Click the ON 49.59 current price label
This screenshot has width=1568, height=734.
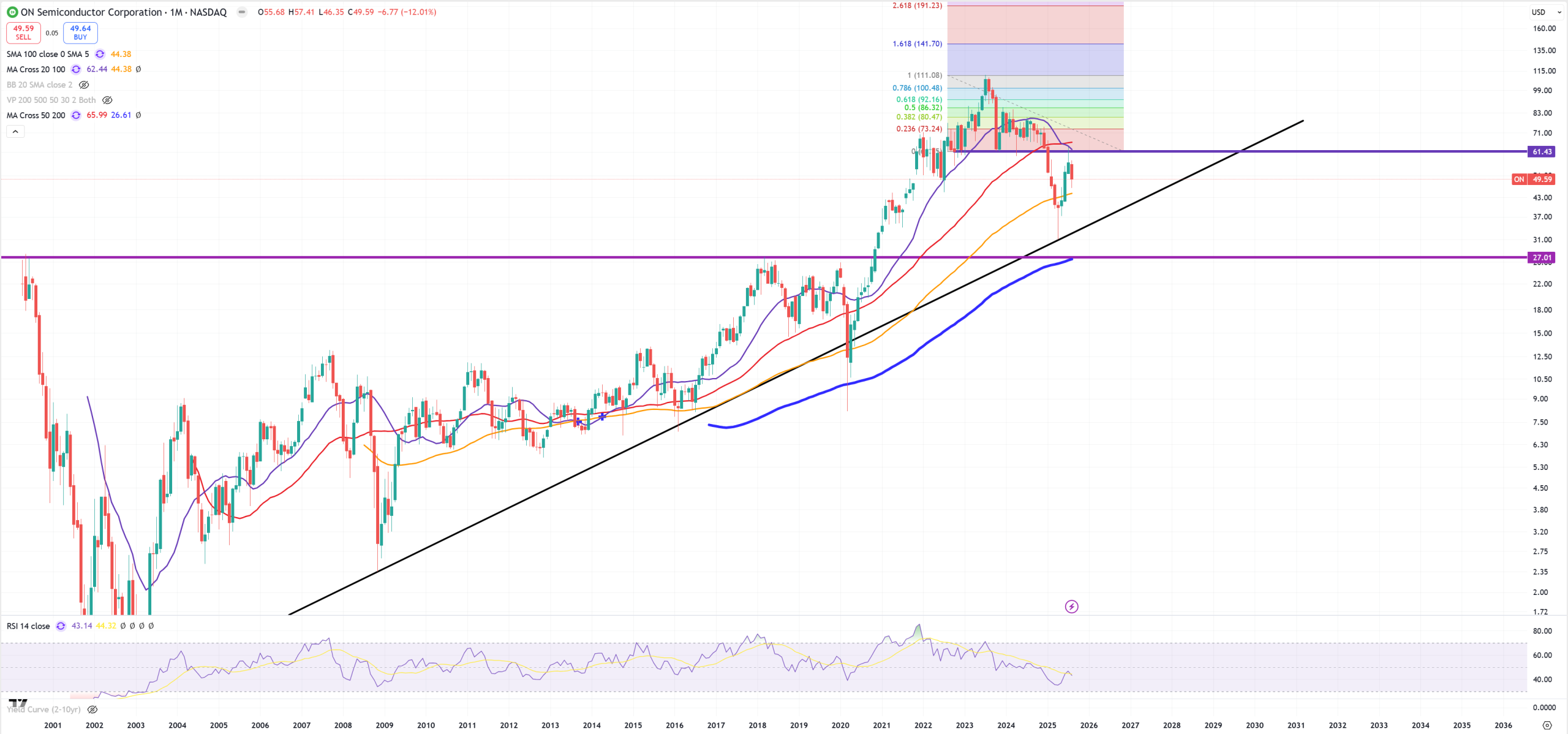(x=1533, y=179)
